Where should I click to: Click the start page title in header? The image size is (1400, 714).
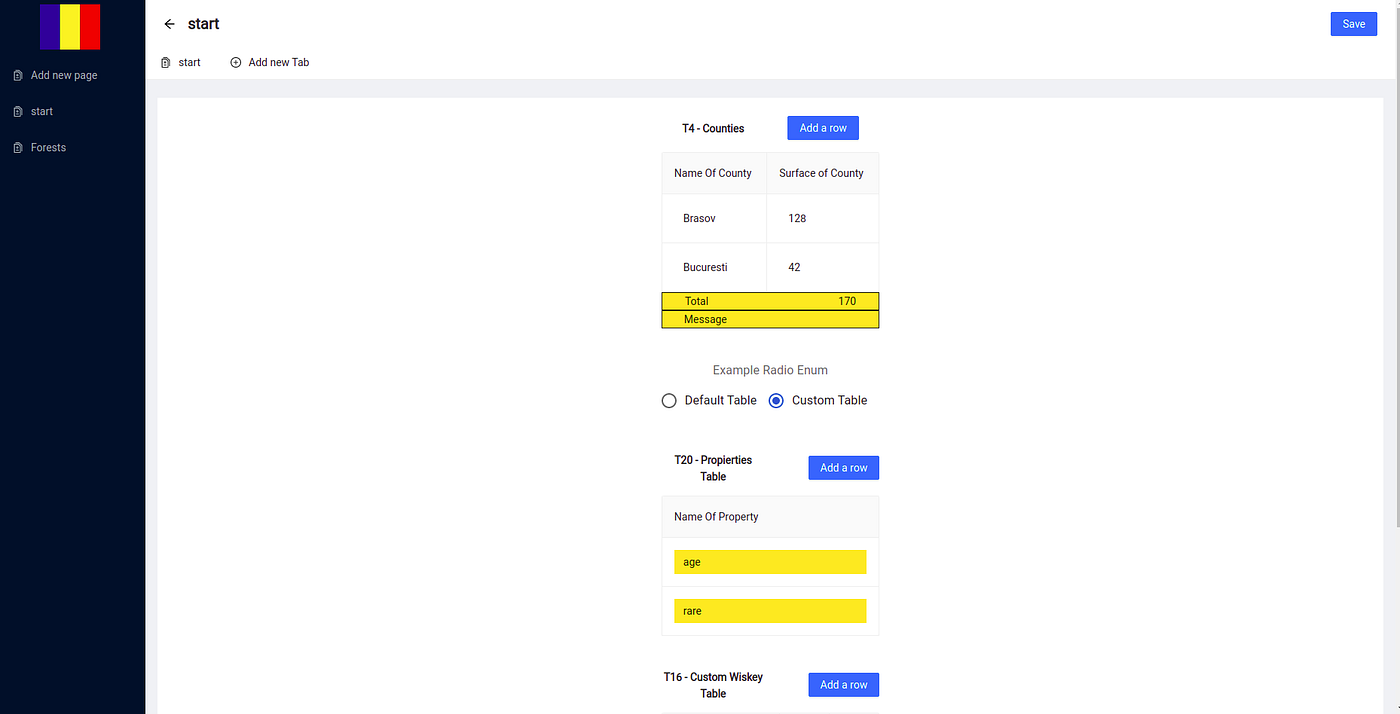point(204,24)
